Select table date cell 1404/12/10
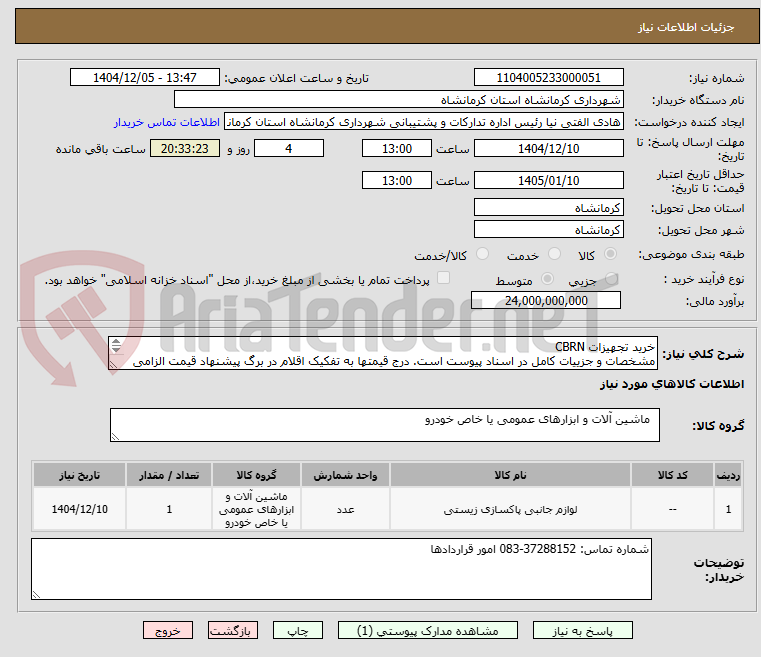 pyautogui.click(x=80, y=509)
